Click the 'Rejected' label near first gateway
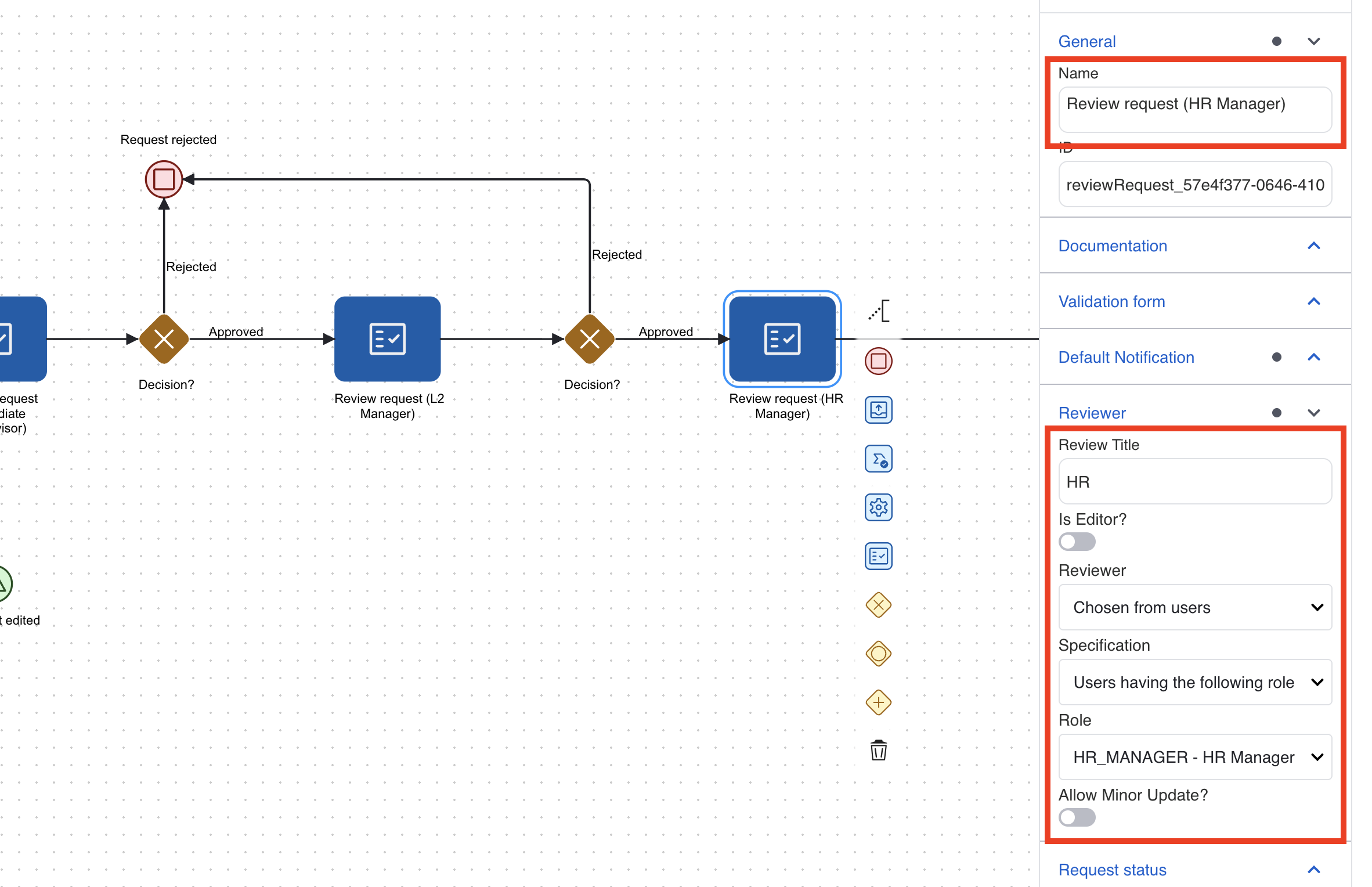1372x887 pixels. pyautogui.click(x=191, y=266)
